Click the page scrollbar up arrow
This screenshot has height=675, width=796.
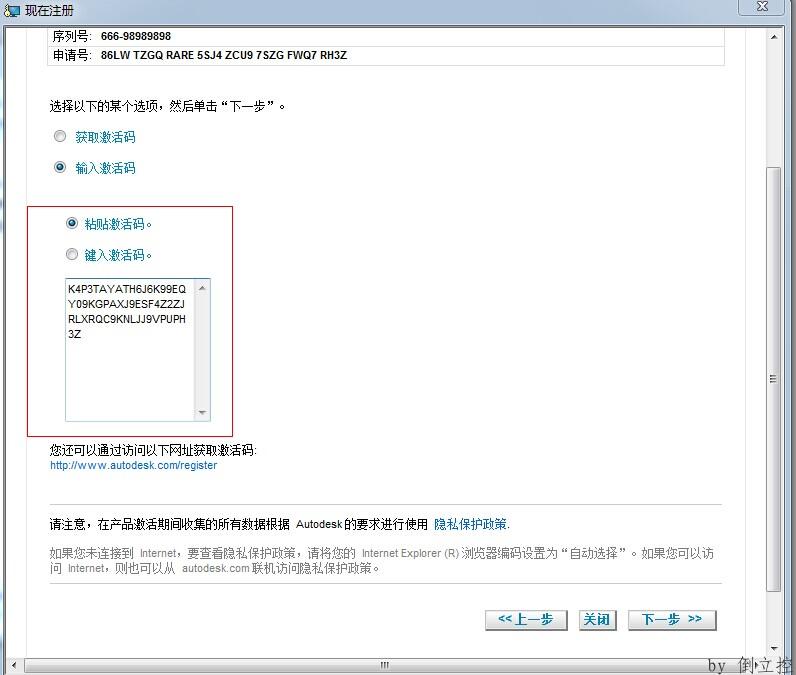point(773,37)
